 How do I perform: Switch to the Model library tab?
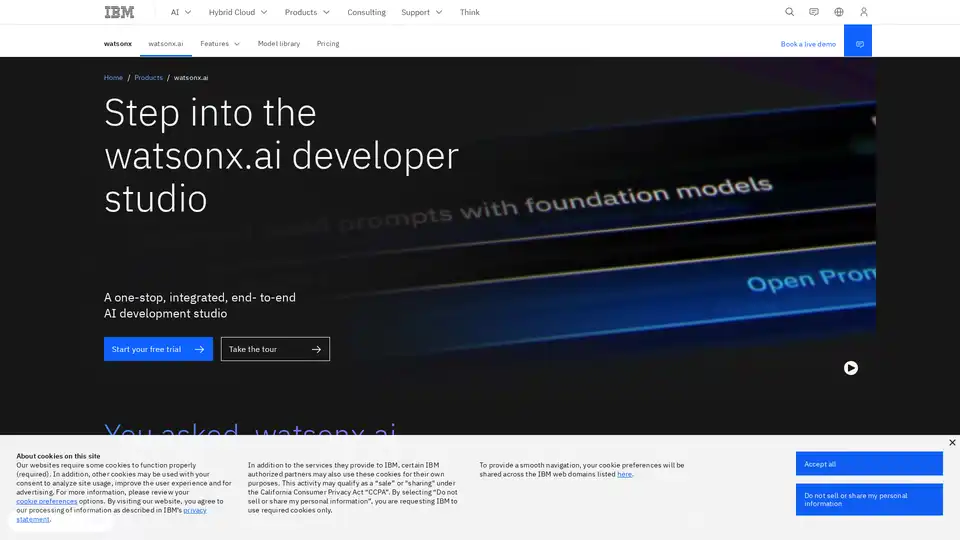278,44
